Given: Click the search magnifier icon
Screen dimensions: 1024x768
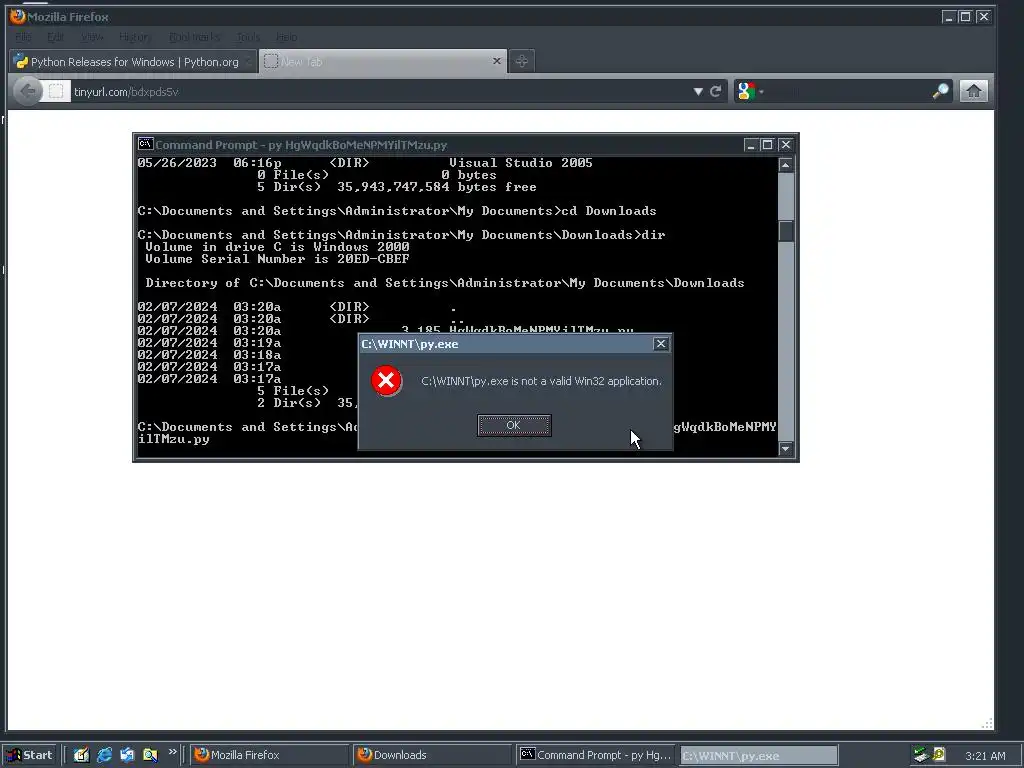Looking at the screenshot, I should click(x=940, y=91).
